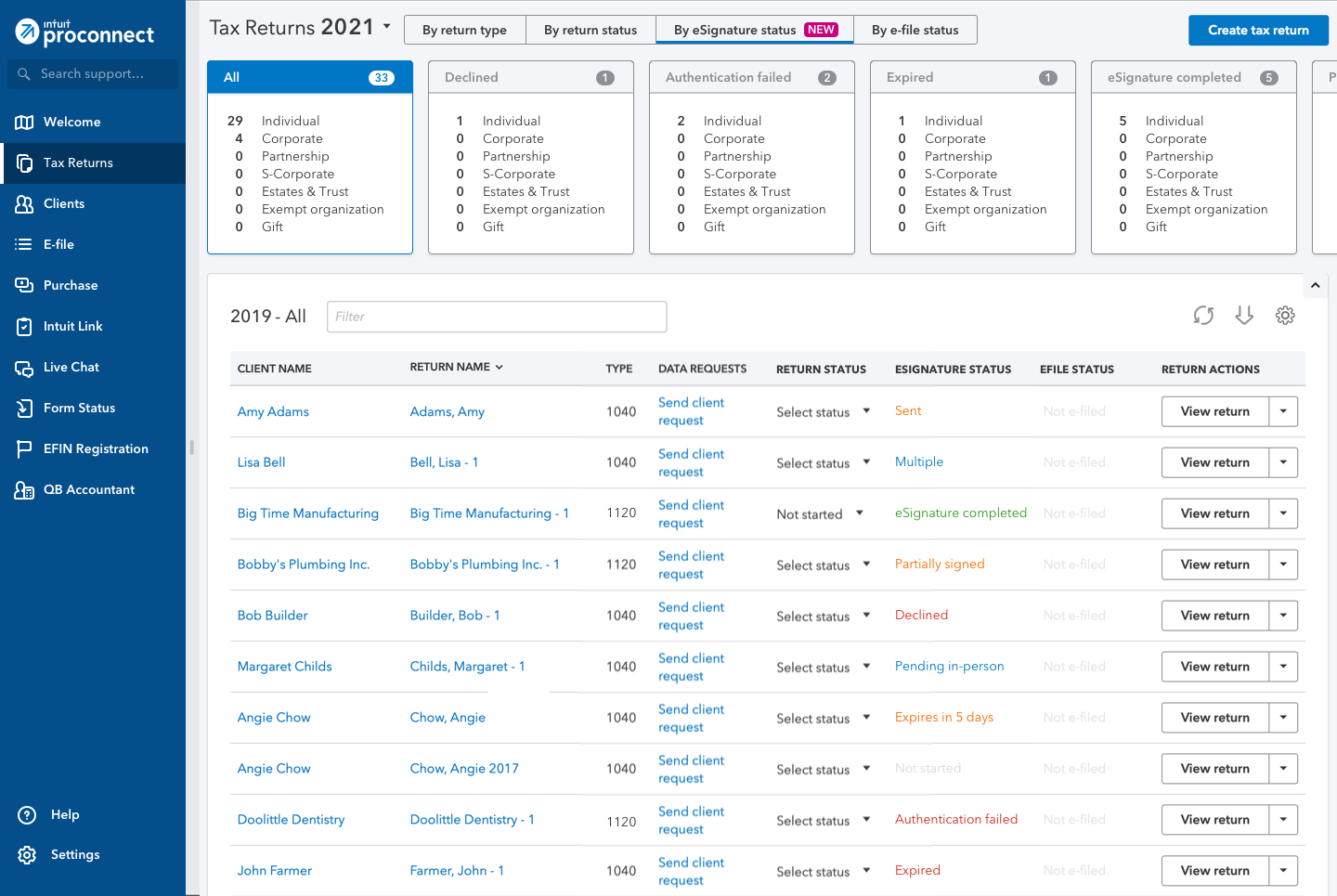Screen dimensions: 1337x896
Task: Click the download returns icon
Action: coord(1244,316)
